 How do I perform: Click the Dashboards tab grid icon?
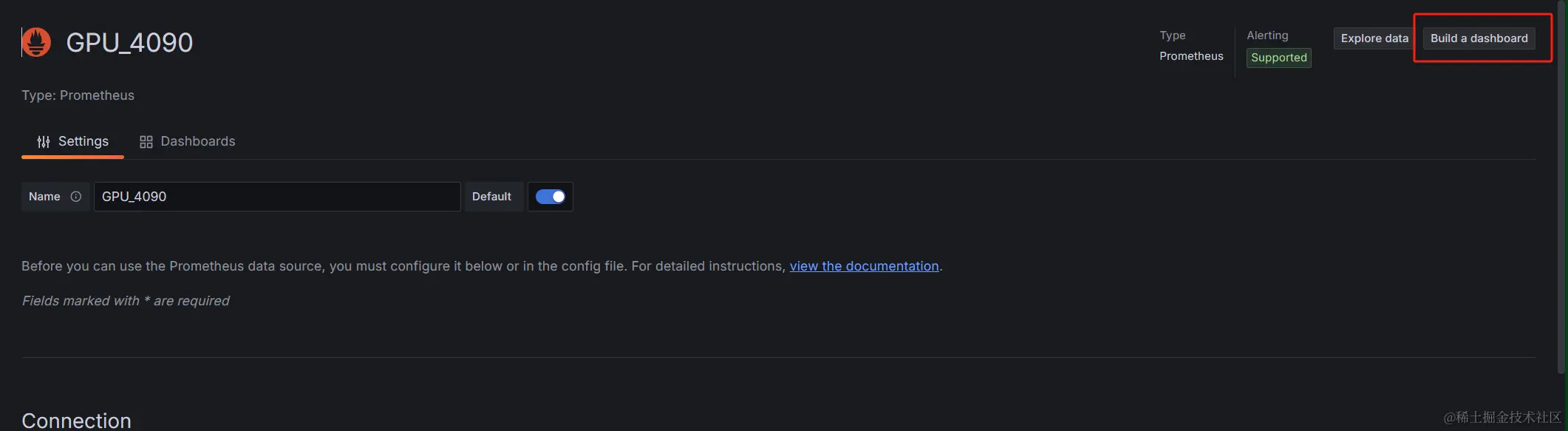click(x=146, y=141)
